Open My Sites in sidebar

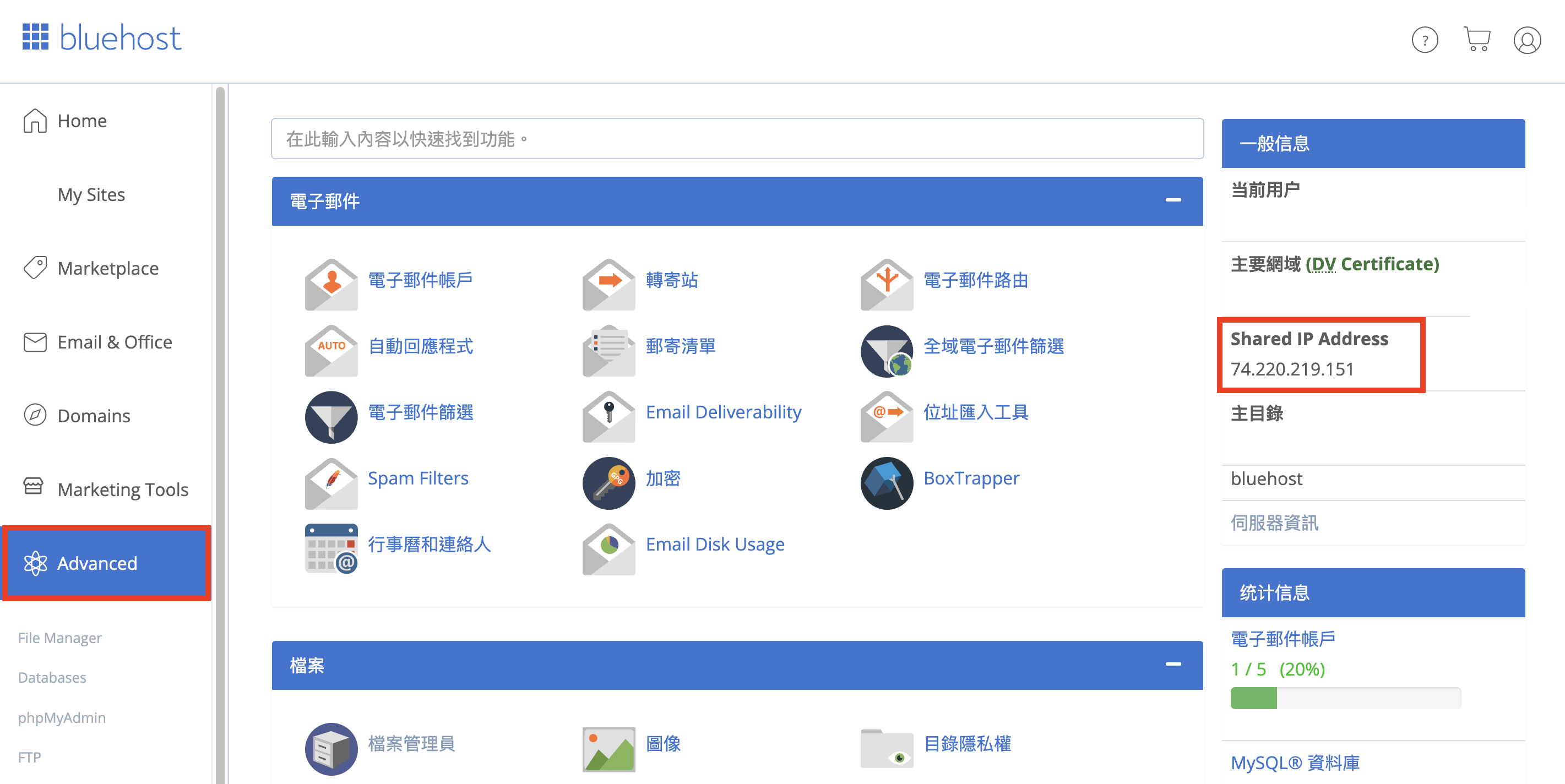coord(91,194)
